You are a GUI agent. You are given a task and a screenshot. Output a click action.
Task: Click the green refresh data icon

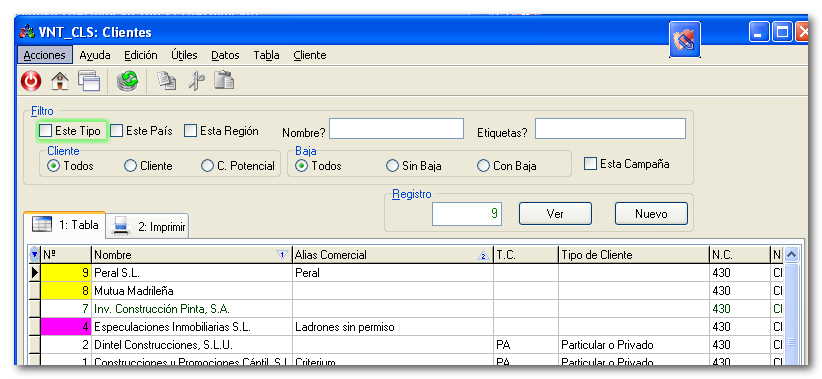pyautogui.click(x=127, y=81)
